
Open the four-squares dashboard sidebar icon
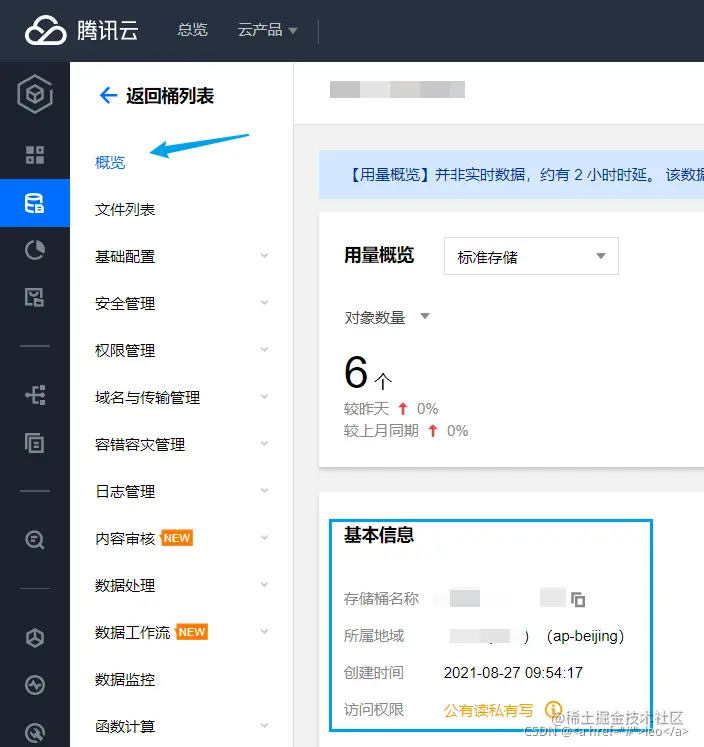tap(35, 155)
